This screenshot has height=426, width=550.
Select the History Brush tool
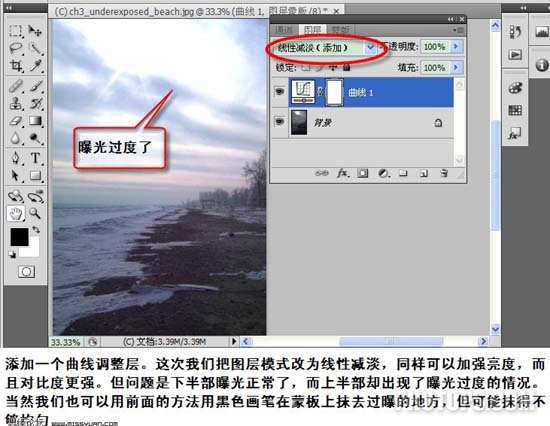click(x=35, y=104)
